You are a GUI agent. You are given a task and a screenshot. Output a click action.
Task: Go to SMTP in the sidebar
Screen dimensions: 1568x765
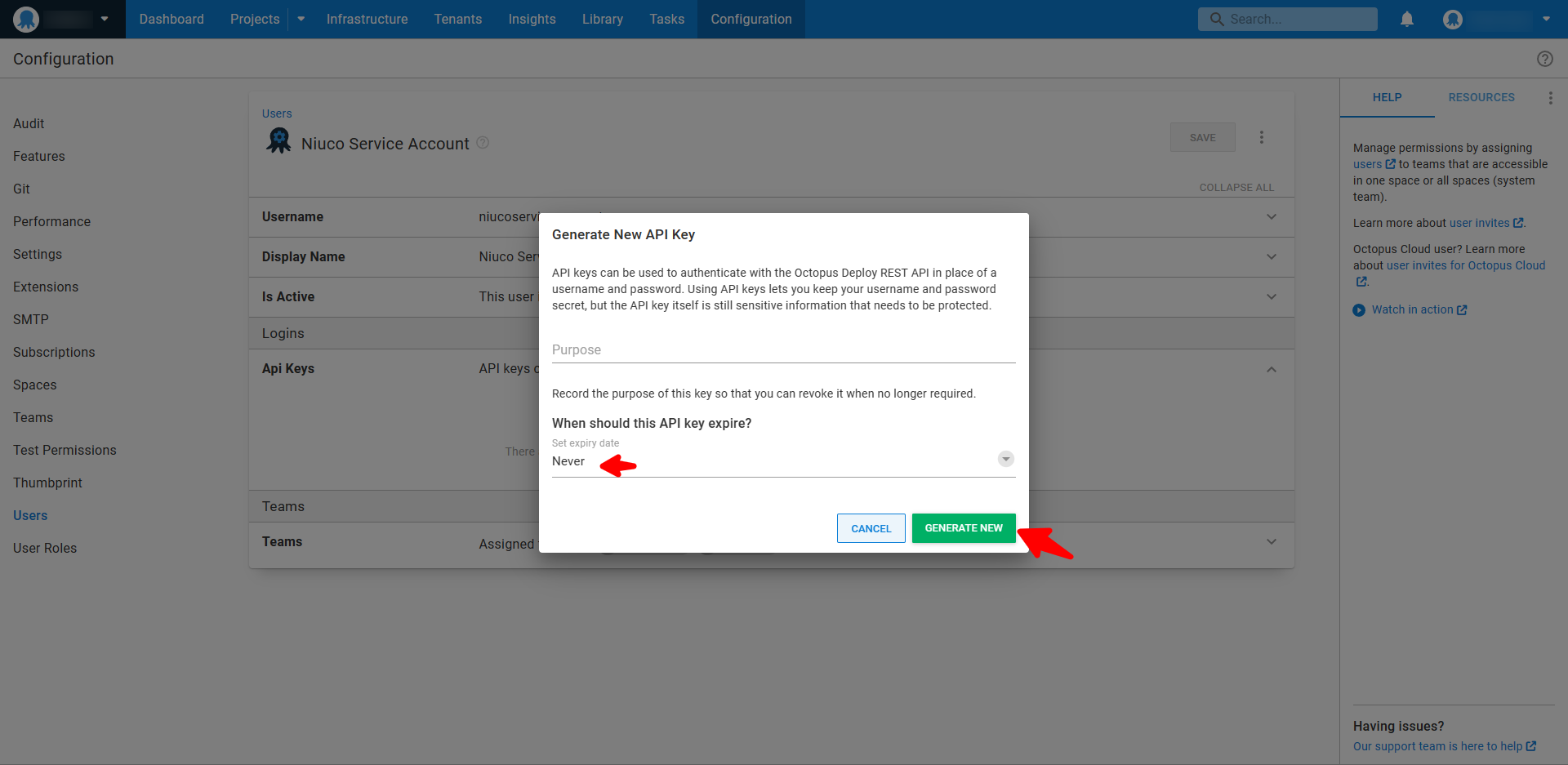[x=31, y=319]
